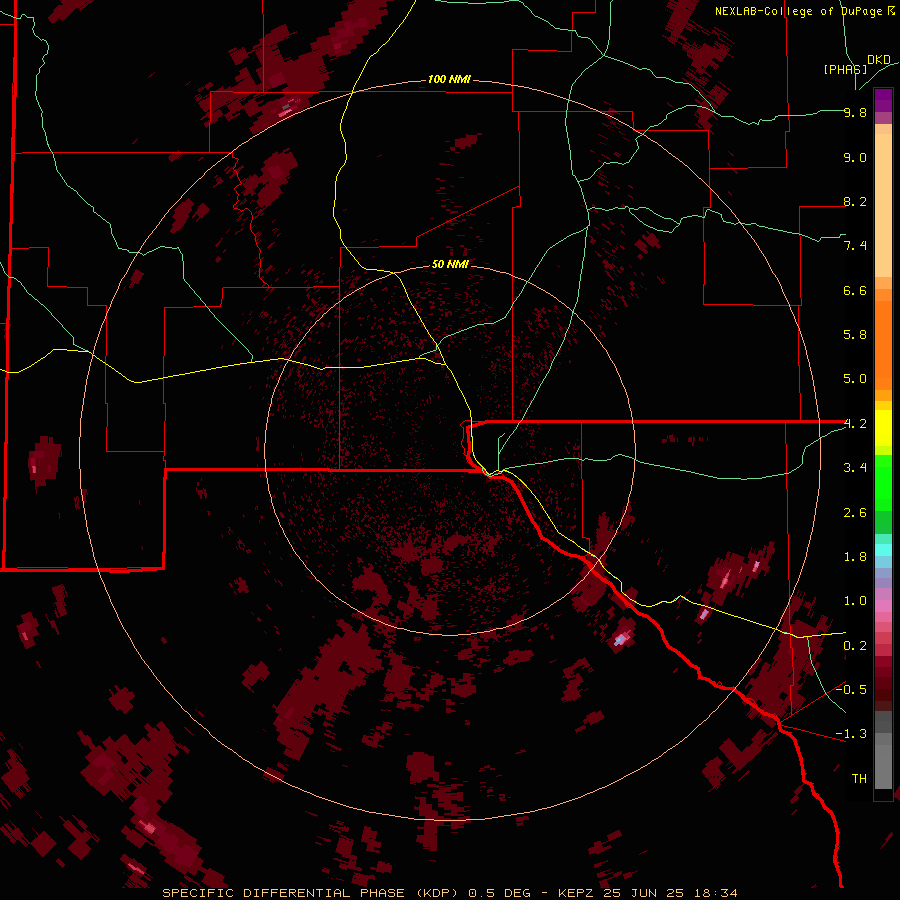Pick the cyan segment of color scale

tap(883, 550)
